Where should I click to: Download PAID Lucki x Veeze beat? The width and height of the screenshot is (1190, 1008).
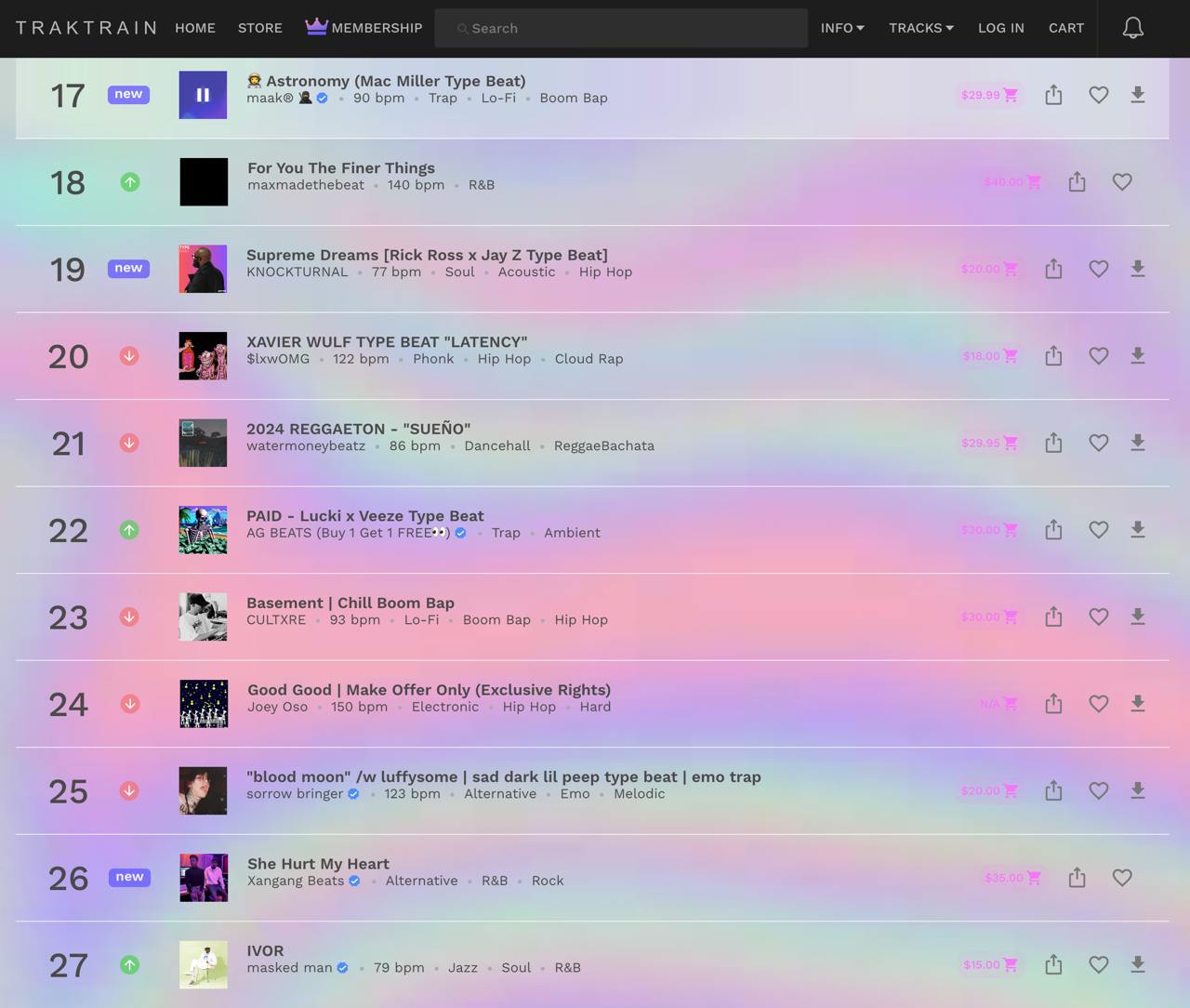(1137, 530)
